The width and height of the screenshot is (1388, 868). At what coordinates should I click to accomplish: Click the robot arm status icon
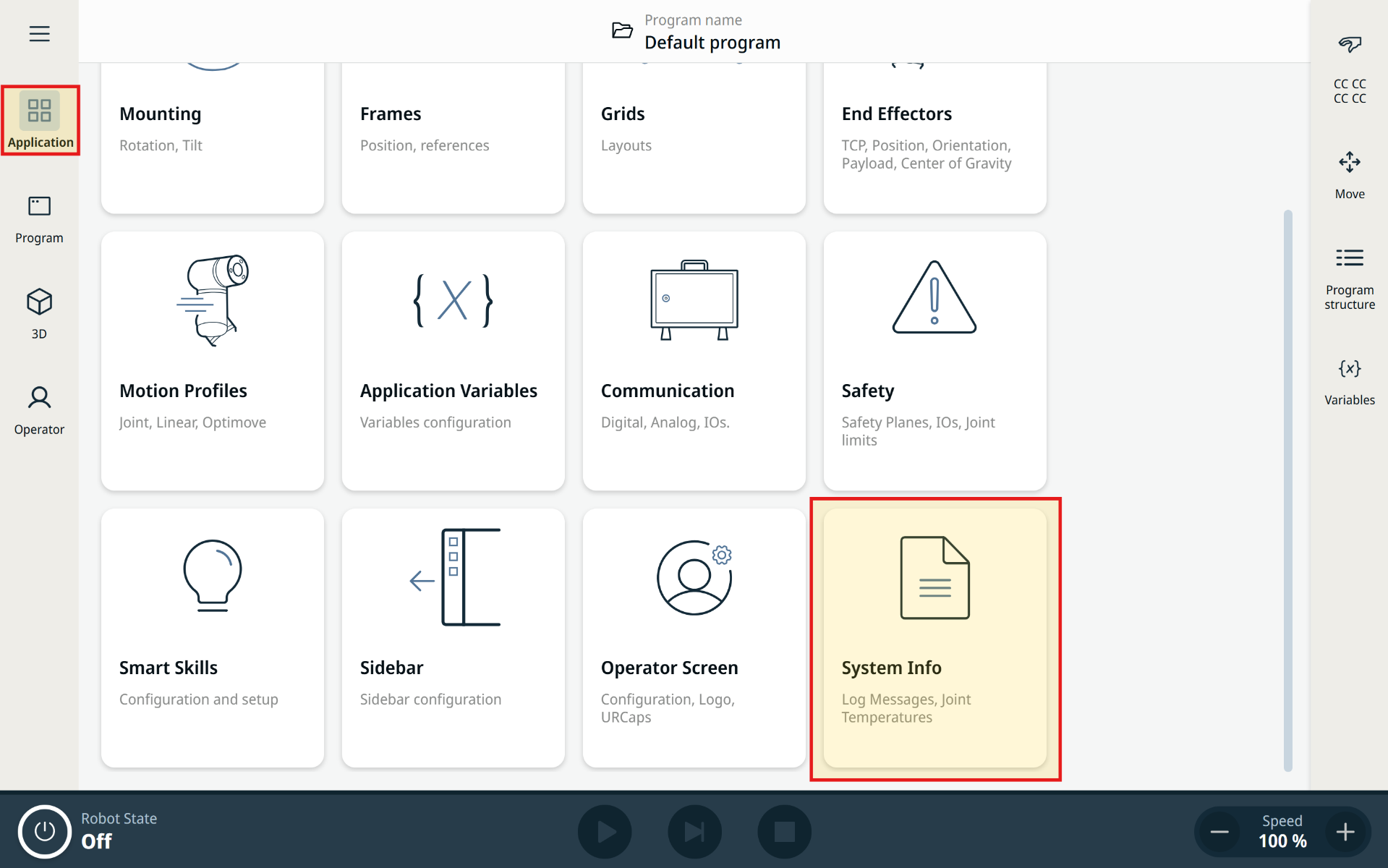pyautogui.click(x=1349, y=45)
